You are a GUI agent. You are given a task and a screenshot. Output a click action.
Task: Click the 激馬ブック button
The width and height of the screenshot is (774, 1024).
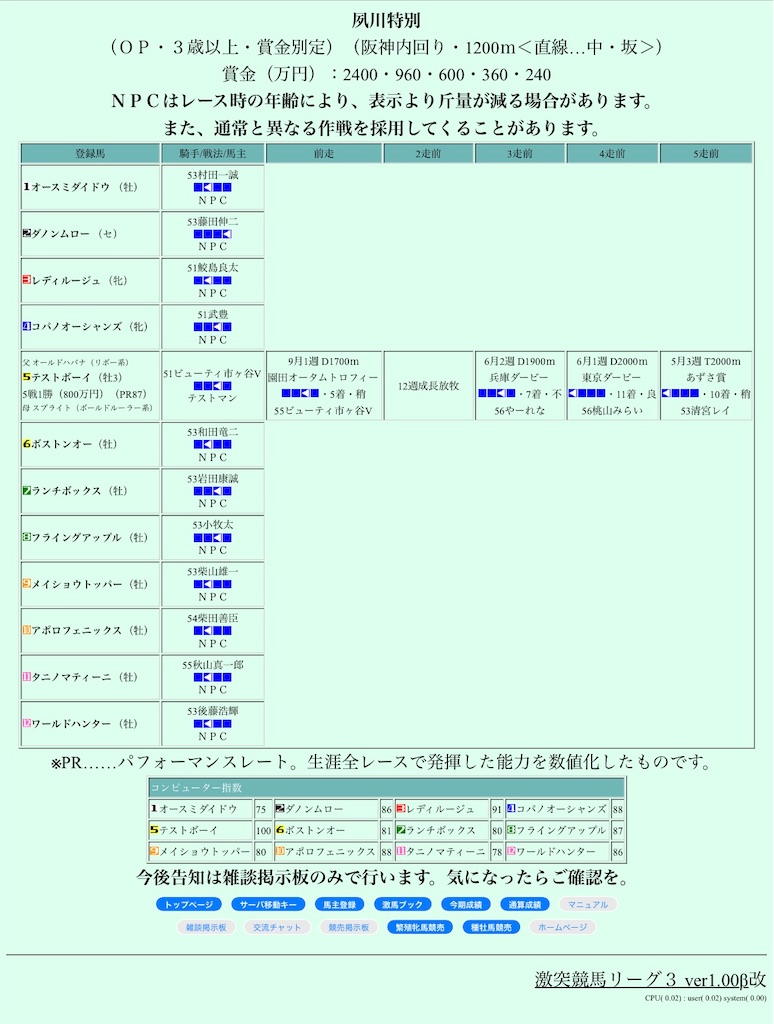pos(402,904)
